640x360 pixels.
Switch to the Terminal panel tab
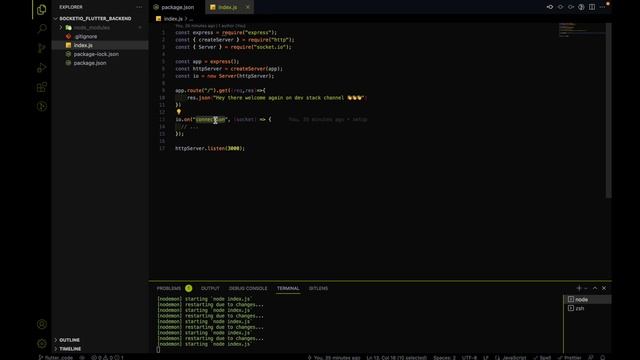coord(288,288)
